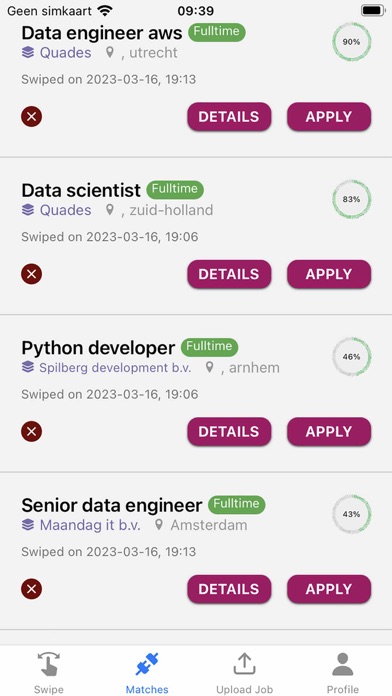Apply to the Python developer job
The image size is (392, 696).
[329, 431]
